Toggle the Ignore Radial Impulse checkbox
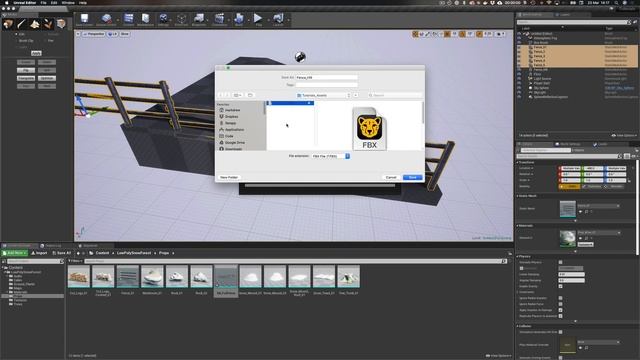 pyautogui.click(x=560, y=298)
